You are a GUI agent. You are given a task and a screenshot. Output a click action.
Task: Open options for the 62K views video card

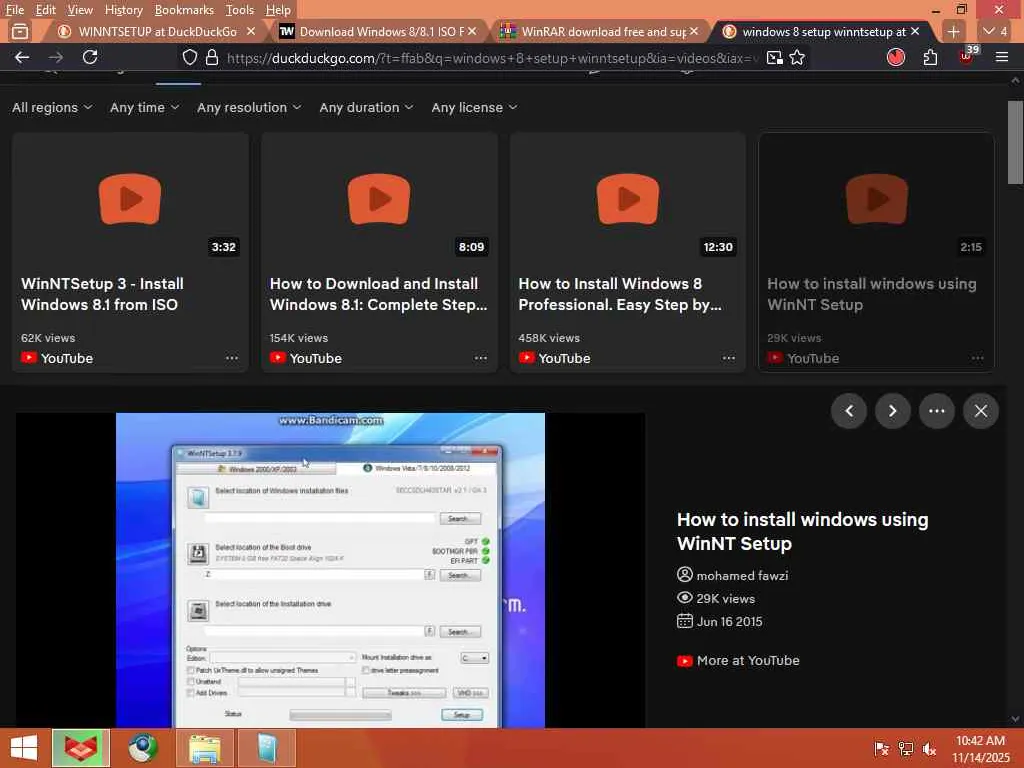coord(232,358)
